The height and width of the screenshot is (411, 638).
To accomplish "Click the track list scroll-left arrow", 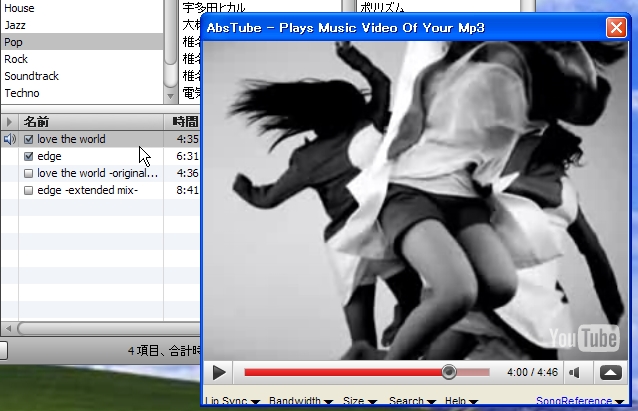I will pos(8,328).
